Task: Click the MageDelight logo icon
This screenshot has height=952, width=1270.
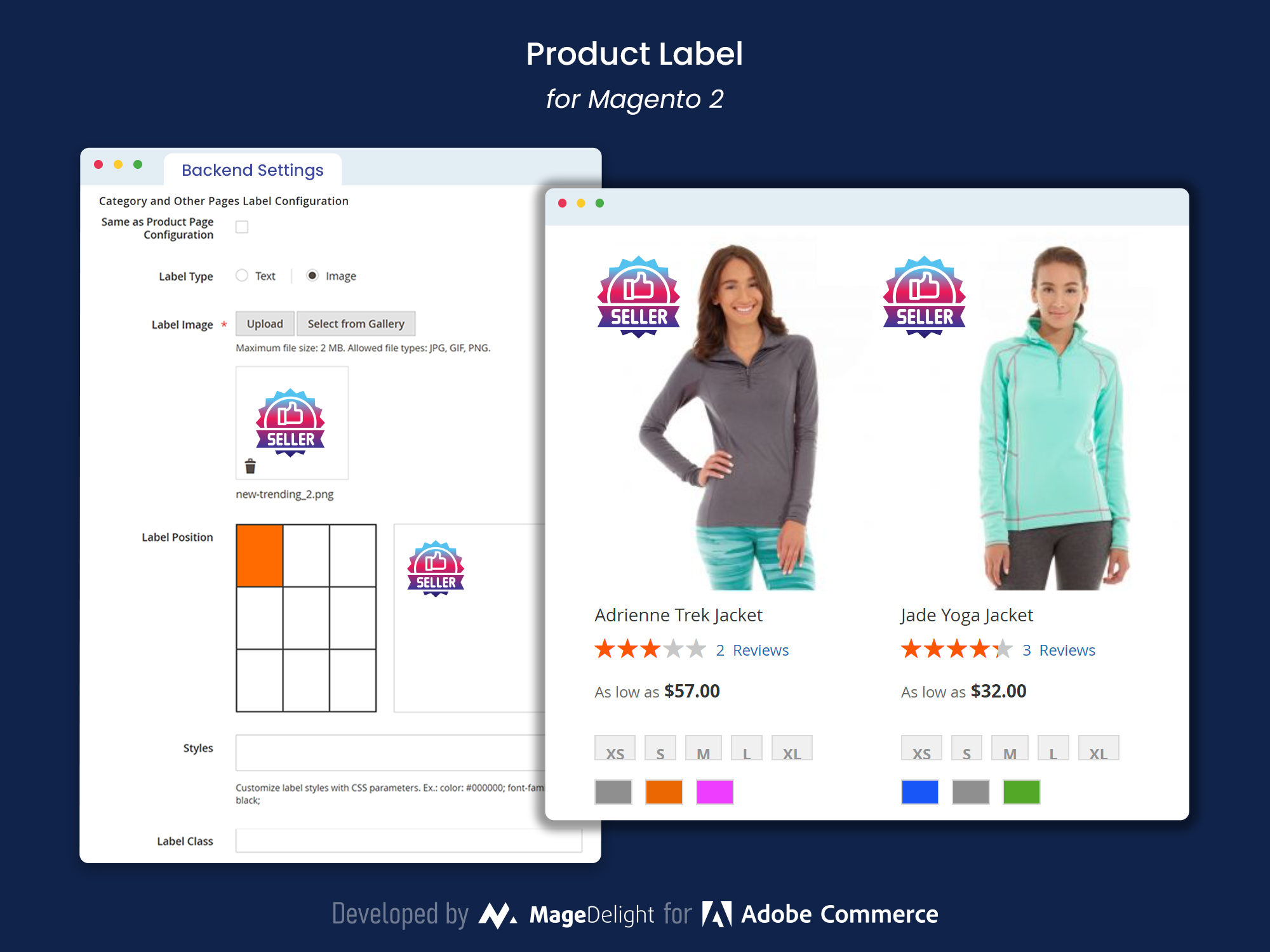Action: tap(497, 915)
